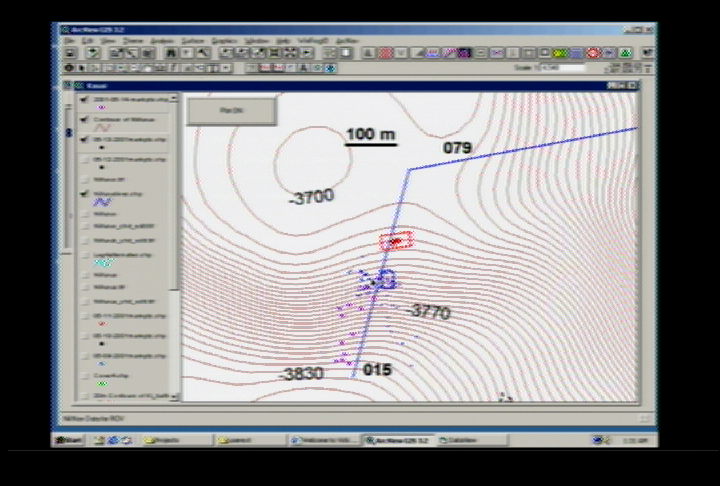The width and height of the screenshot is (720, 486).
Task: Open the Query Builder hammer icon
Action: tap(202, 52)
